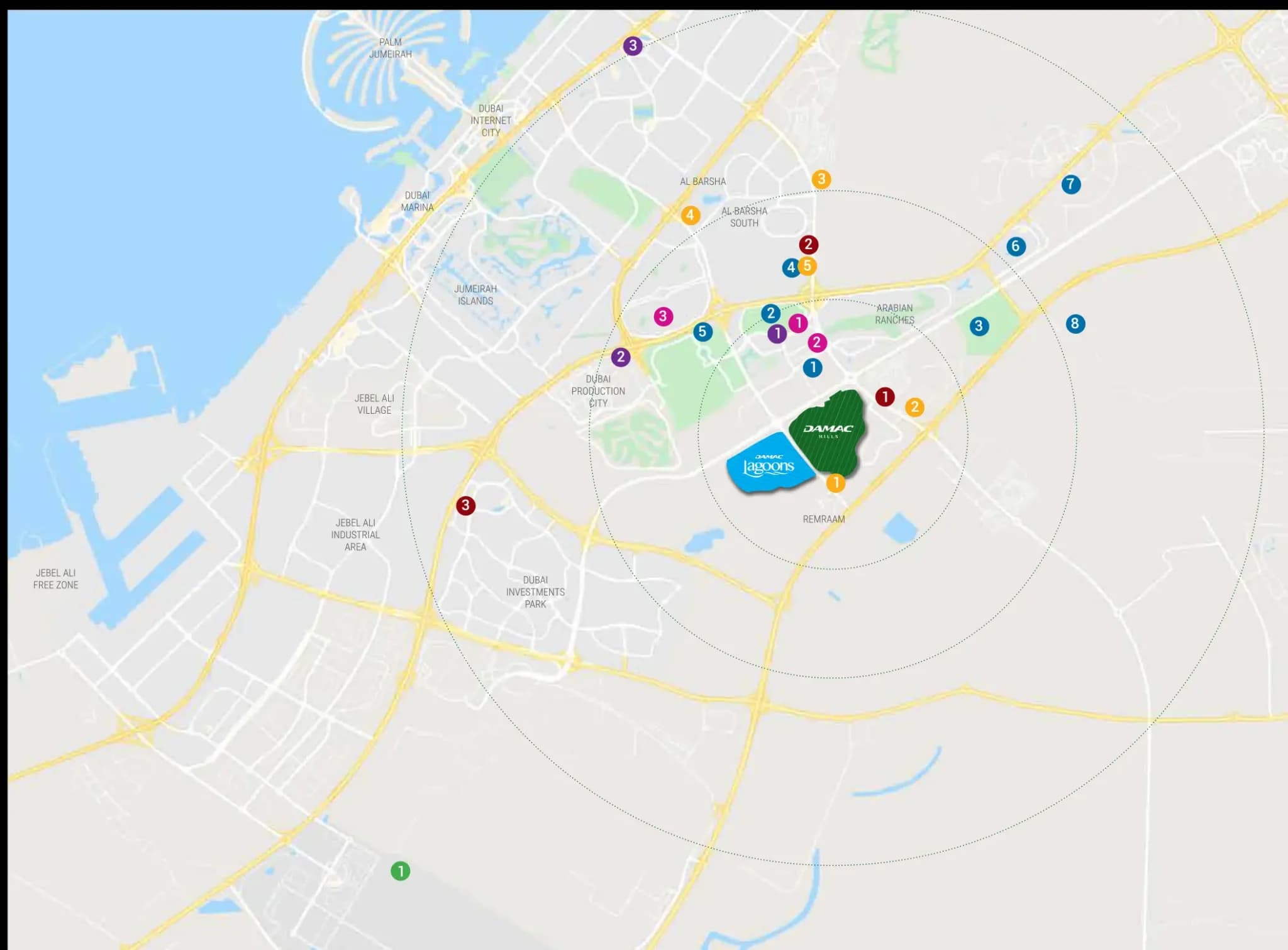Click the Jebel Ali Free Zone label
Screen dimensions: 1288x950
point(56,578)
